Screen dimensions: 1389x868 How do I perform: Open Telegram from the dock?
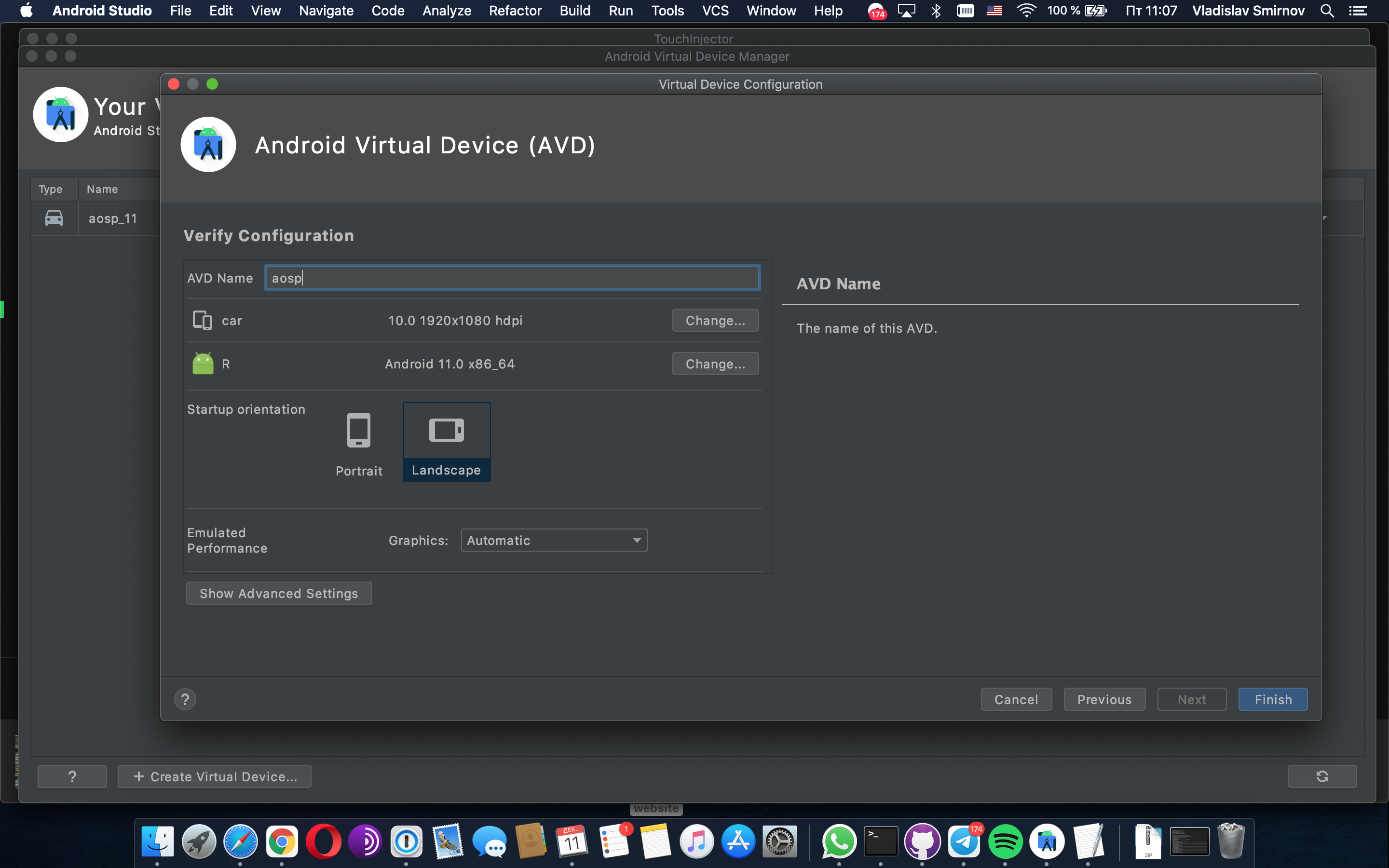(964, 841)
